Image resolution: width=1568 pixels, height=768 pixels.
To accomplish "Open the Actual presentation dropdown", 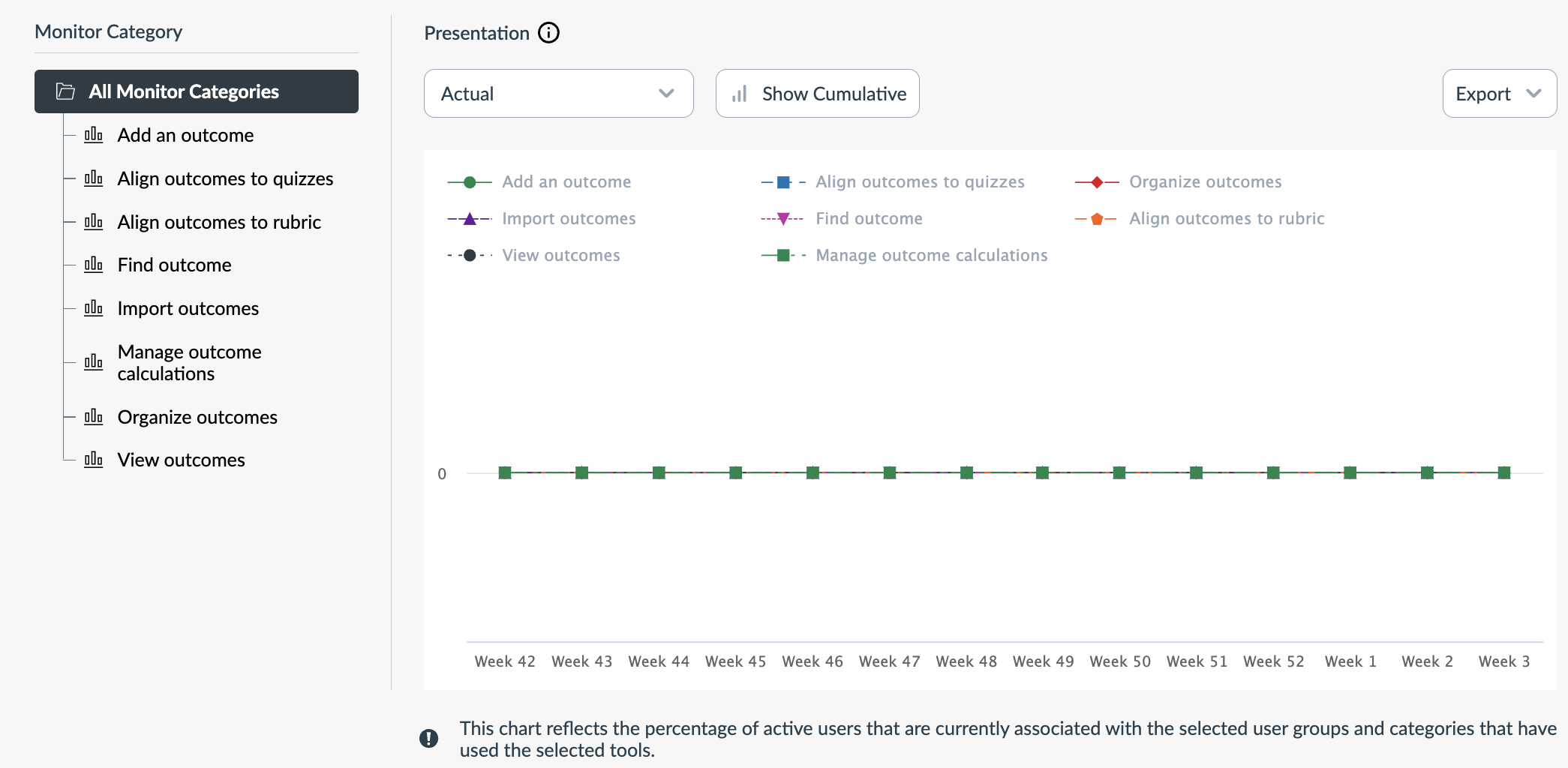I will (x=558, y=94).
